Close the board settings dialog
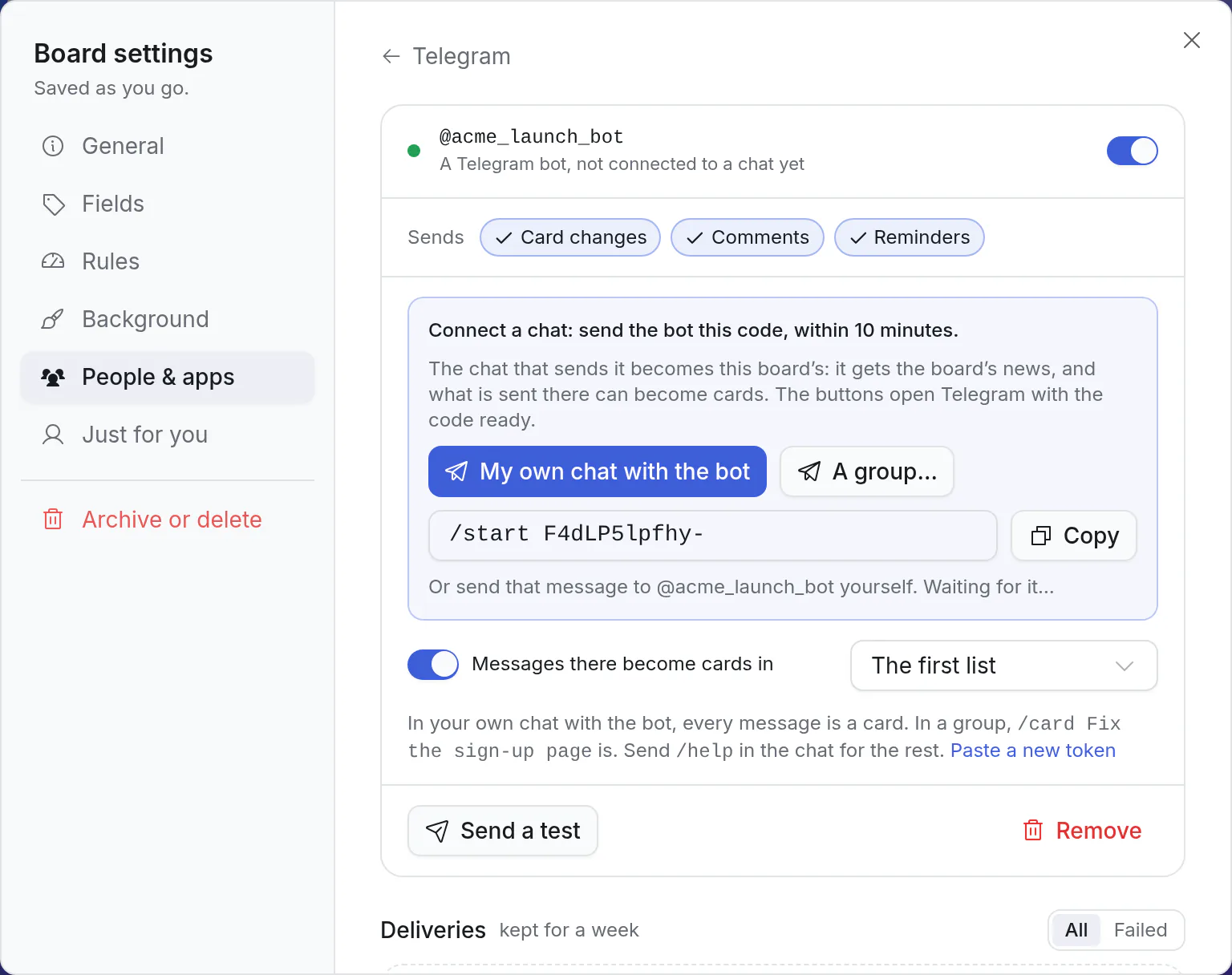This screenshot has height=975, width=1232. pos(1192,40)
